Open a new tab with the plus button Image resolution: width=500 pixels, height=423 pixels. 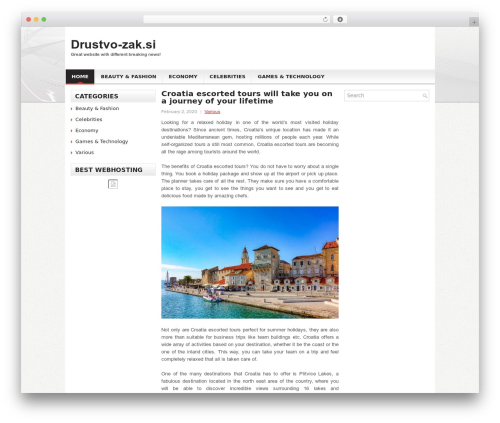pos(474,22)
